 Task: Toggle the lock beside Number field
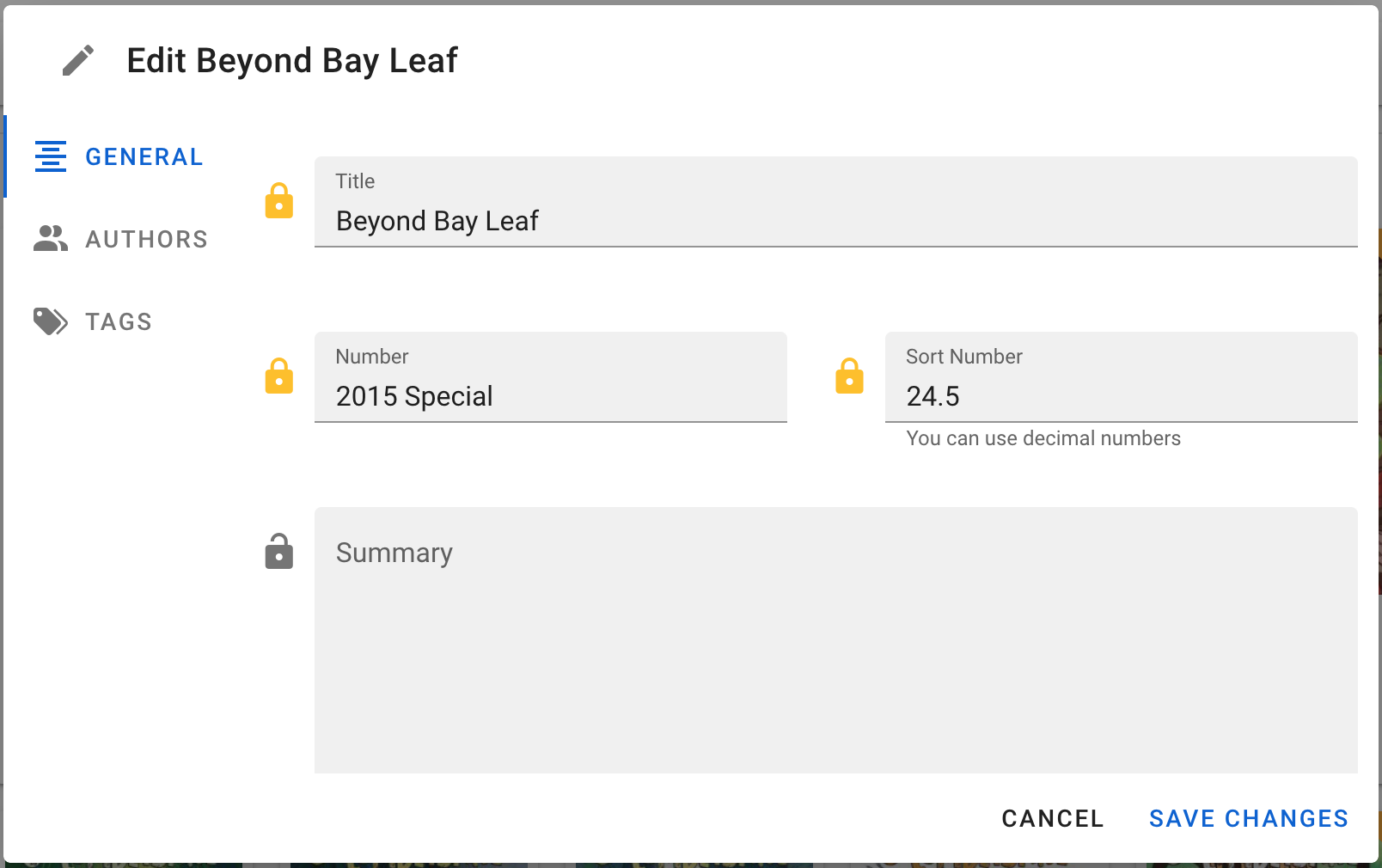(278, 376)
